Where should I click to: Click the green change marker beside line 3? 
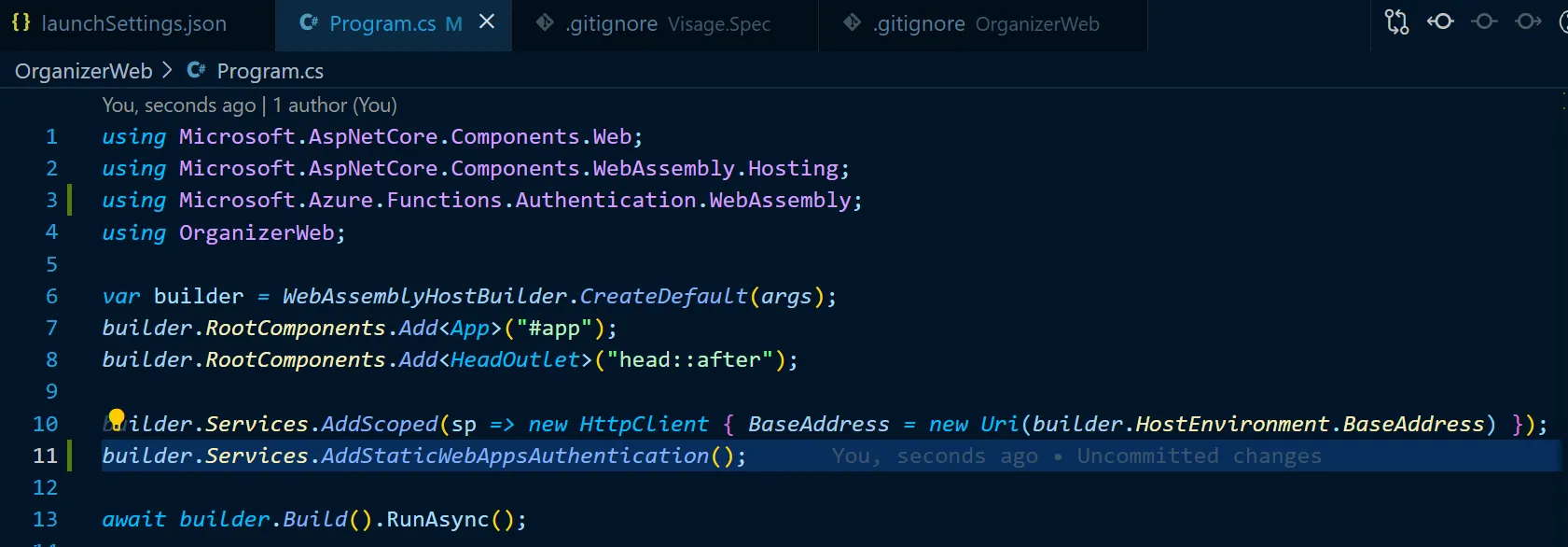[69, 200]
